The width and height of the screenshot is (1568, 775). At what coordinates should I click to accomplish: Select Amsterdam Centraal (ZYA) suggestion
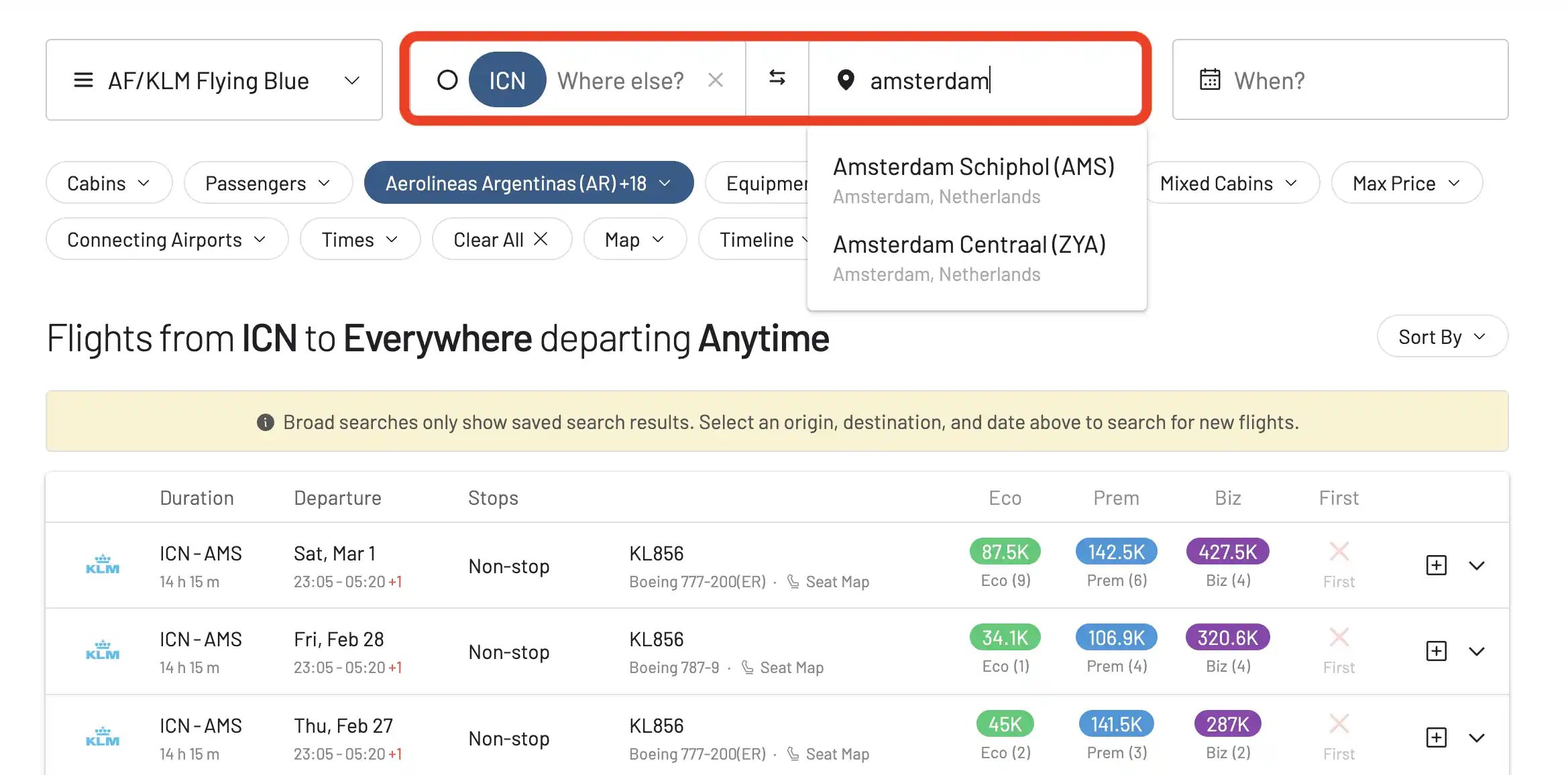pos(976,258)
